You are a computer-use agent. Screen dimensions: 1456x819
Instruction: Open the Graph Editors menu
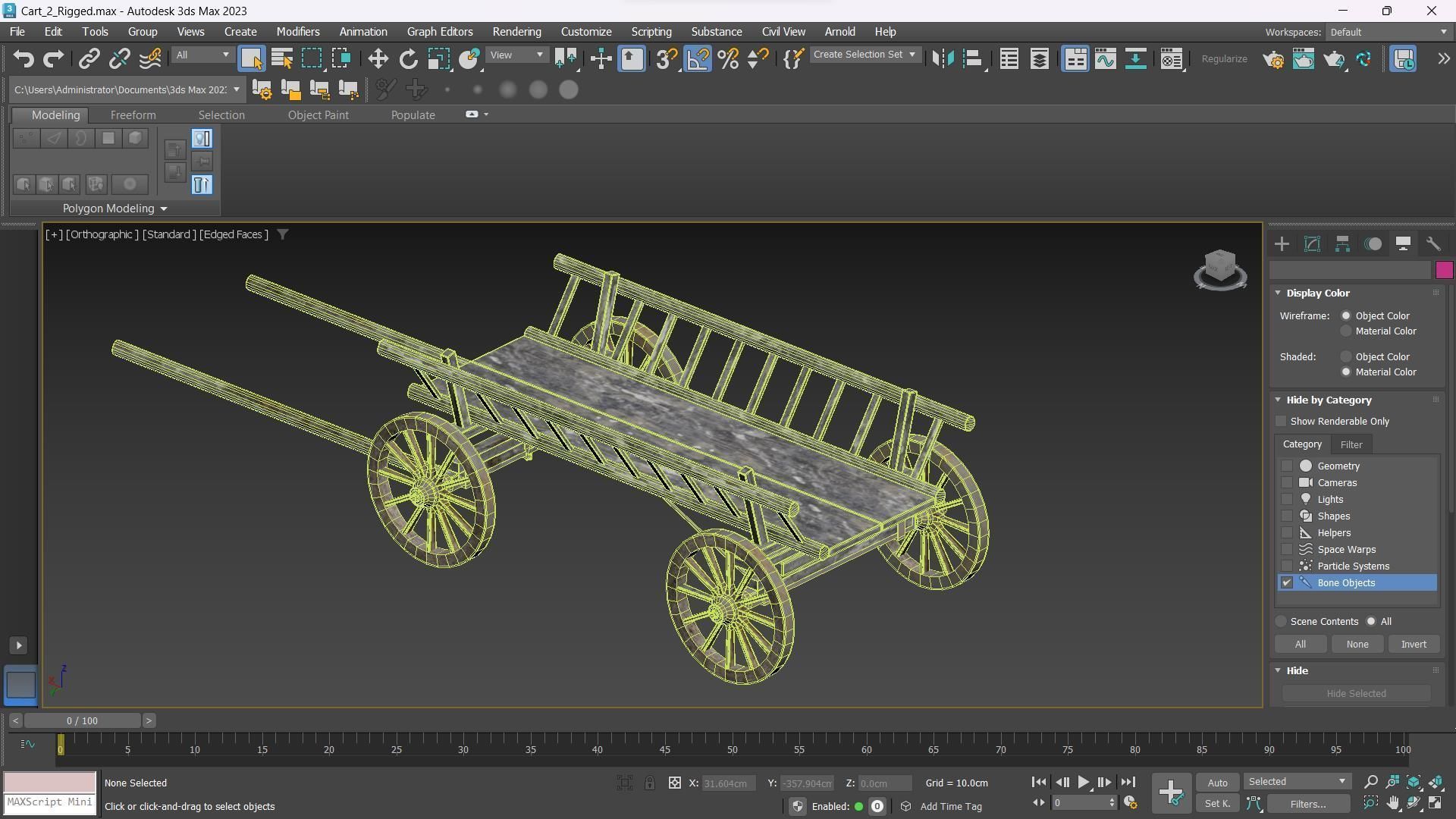(440, 32)
